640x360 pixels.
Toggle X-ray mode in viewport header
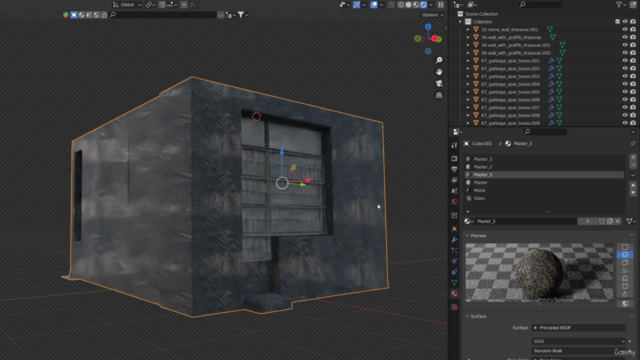pyautogui.click(x=391, y=4)
